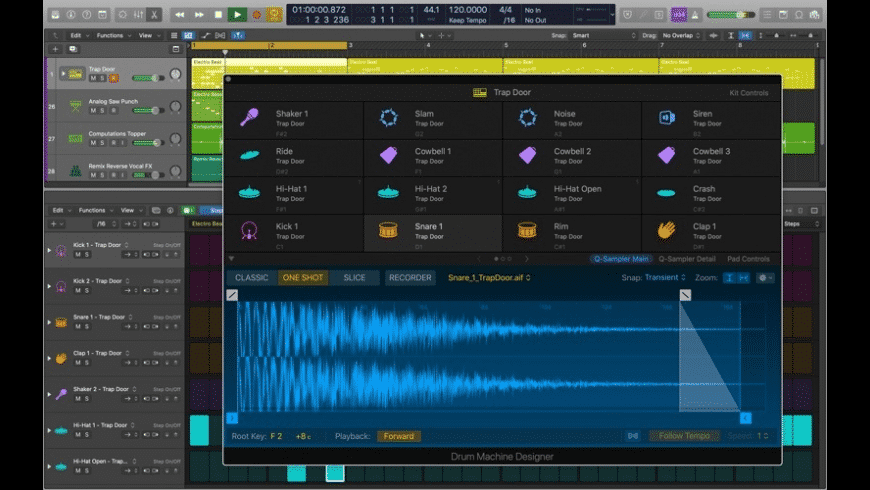Select the Hi-Hat 1 pad

pos(294,195)
